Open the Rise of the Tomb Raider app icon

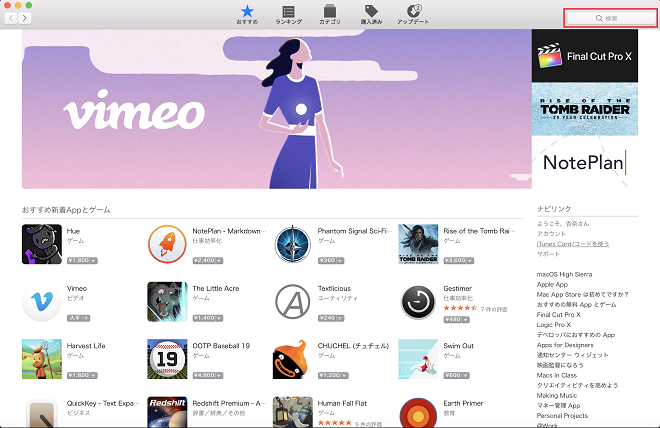418,244
